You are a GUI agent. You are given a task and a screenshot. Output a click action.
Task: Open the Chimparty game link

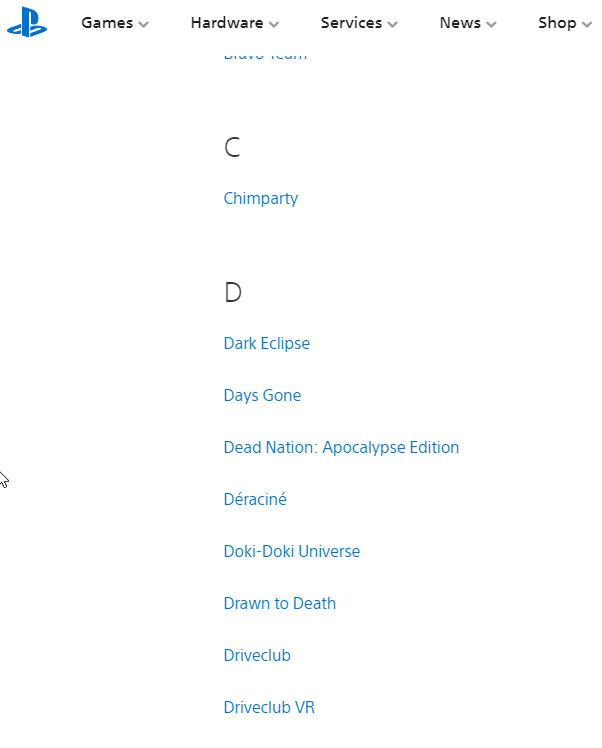tap(261, 198)
